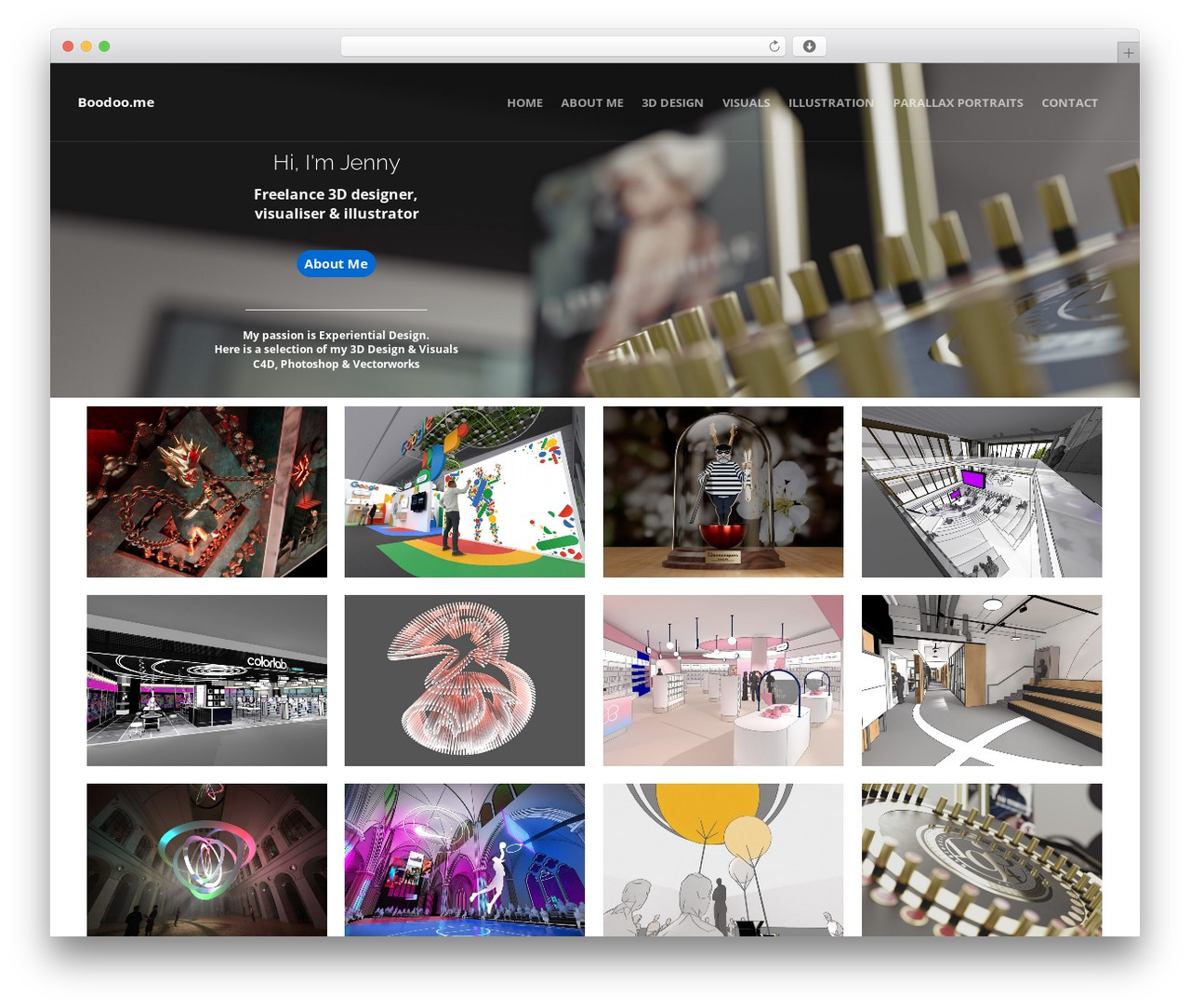Open the colorlab store thumbnail
Image resolution: width=1190 pixels, height=1008 pixels.
tap(206, 681)
